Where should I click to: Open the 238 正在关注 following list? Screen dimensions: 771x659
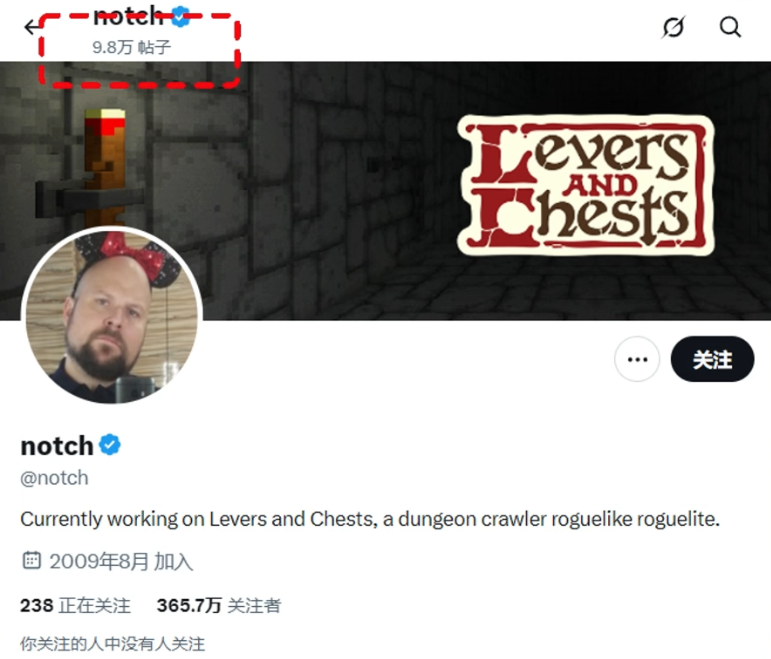click(x=75, y=605)
